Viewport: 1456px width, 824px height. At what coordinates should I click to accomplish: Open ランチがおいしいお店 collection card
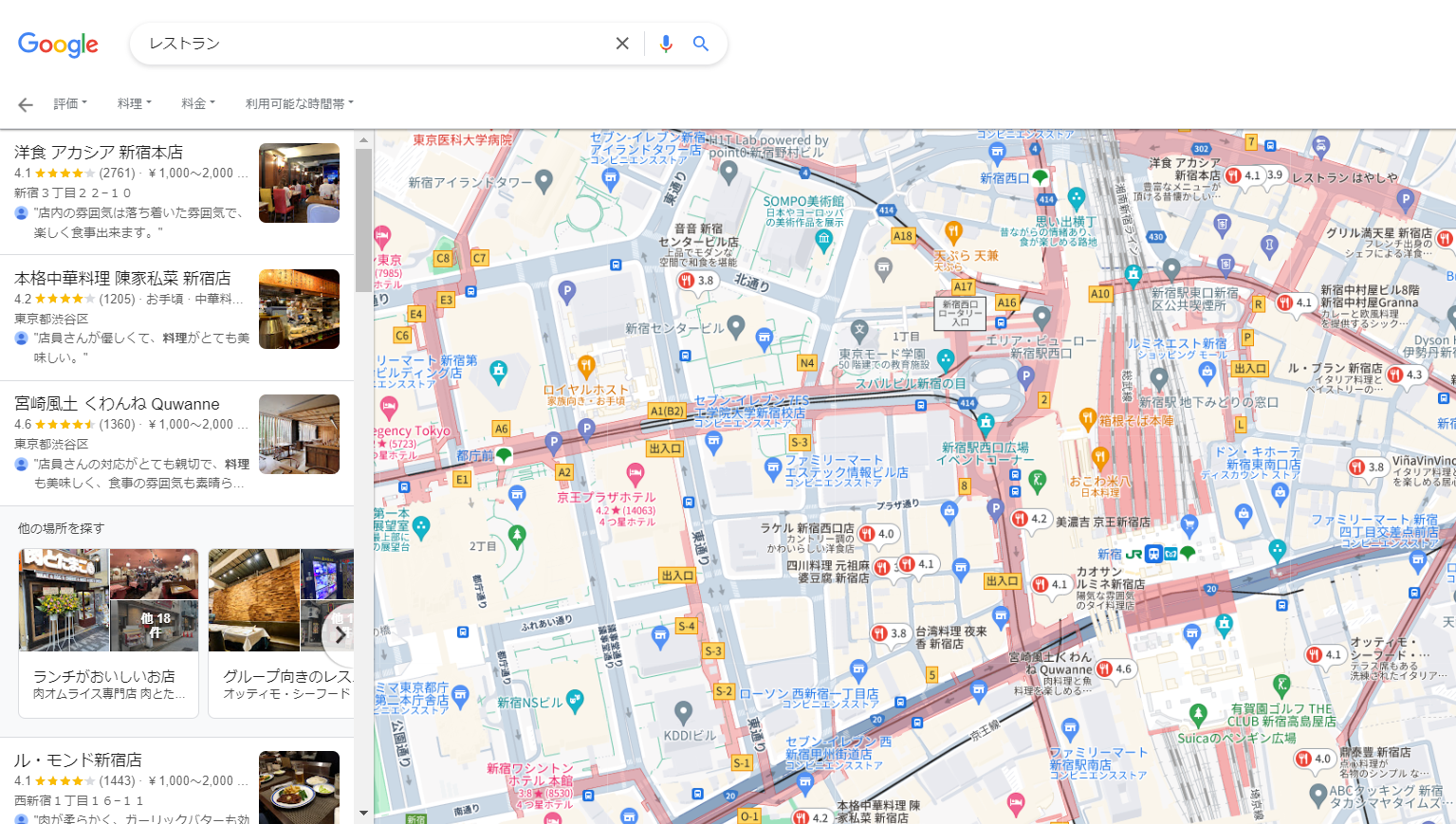coord(108,632)
